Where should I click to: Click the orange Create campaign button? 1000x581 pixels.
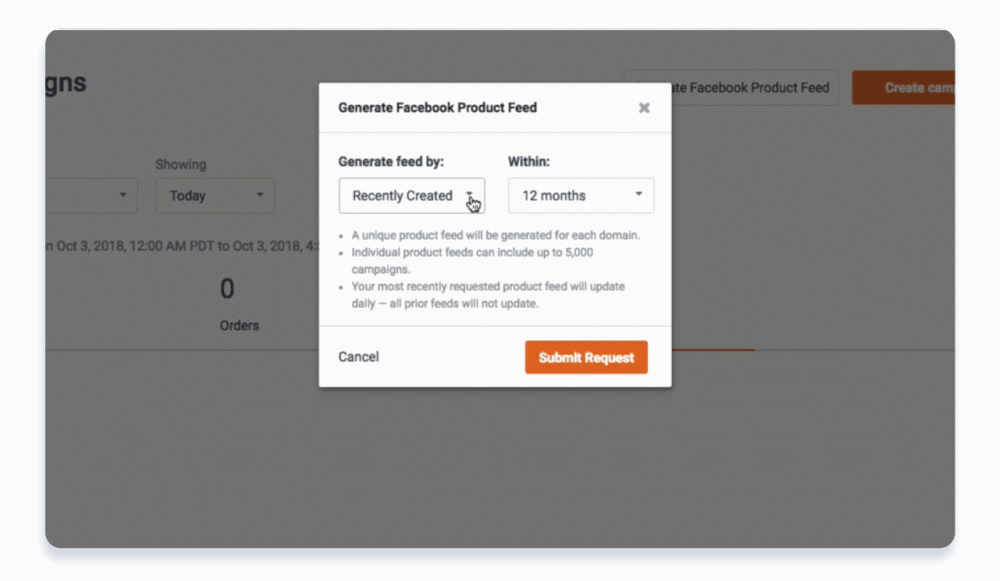pos(904,88)
